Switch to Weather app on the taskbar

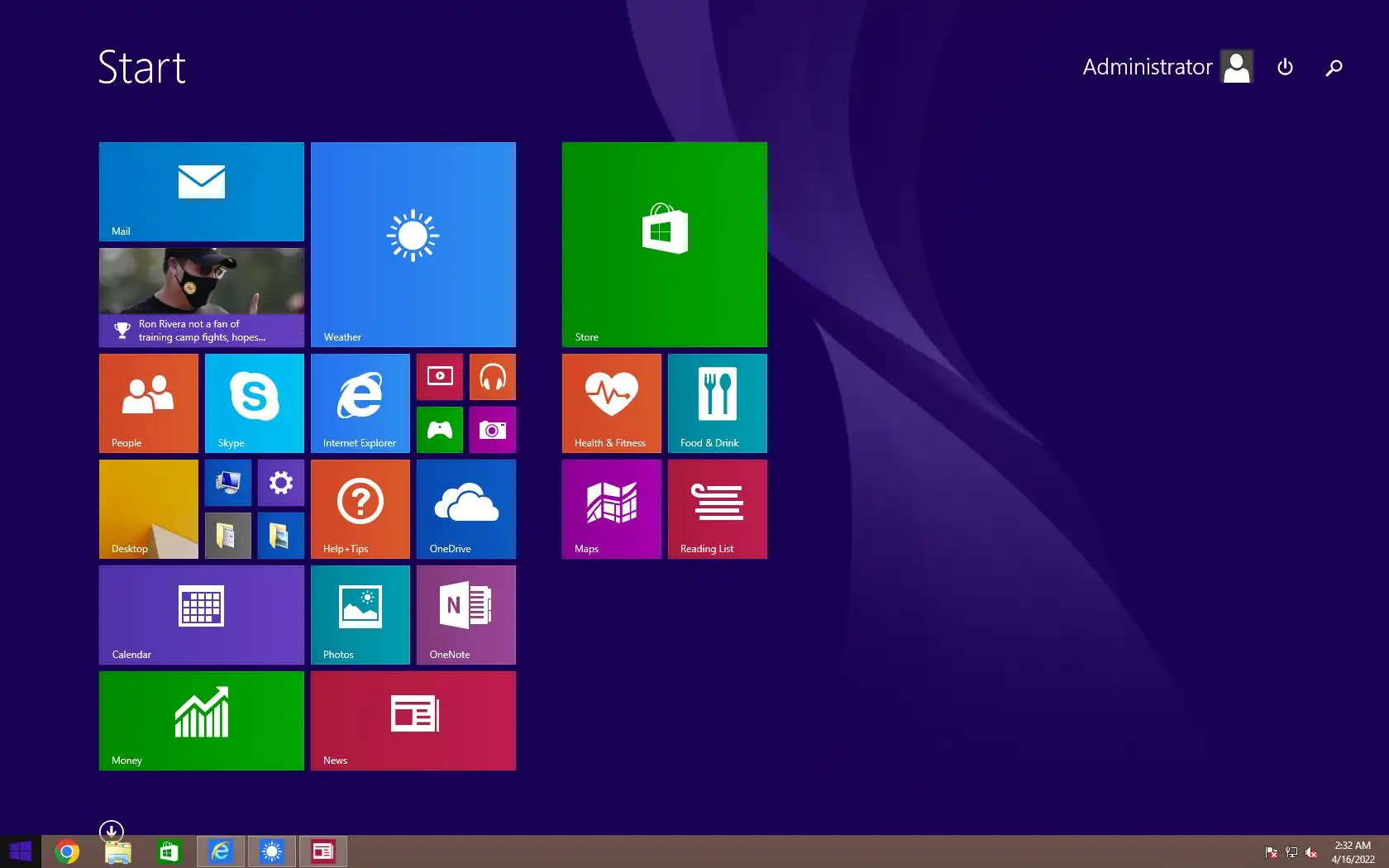[272, 851]
